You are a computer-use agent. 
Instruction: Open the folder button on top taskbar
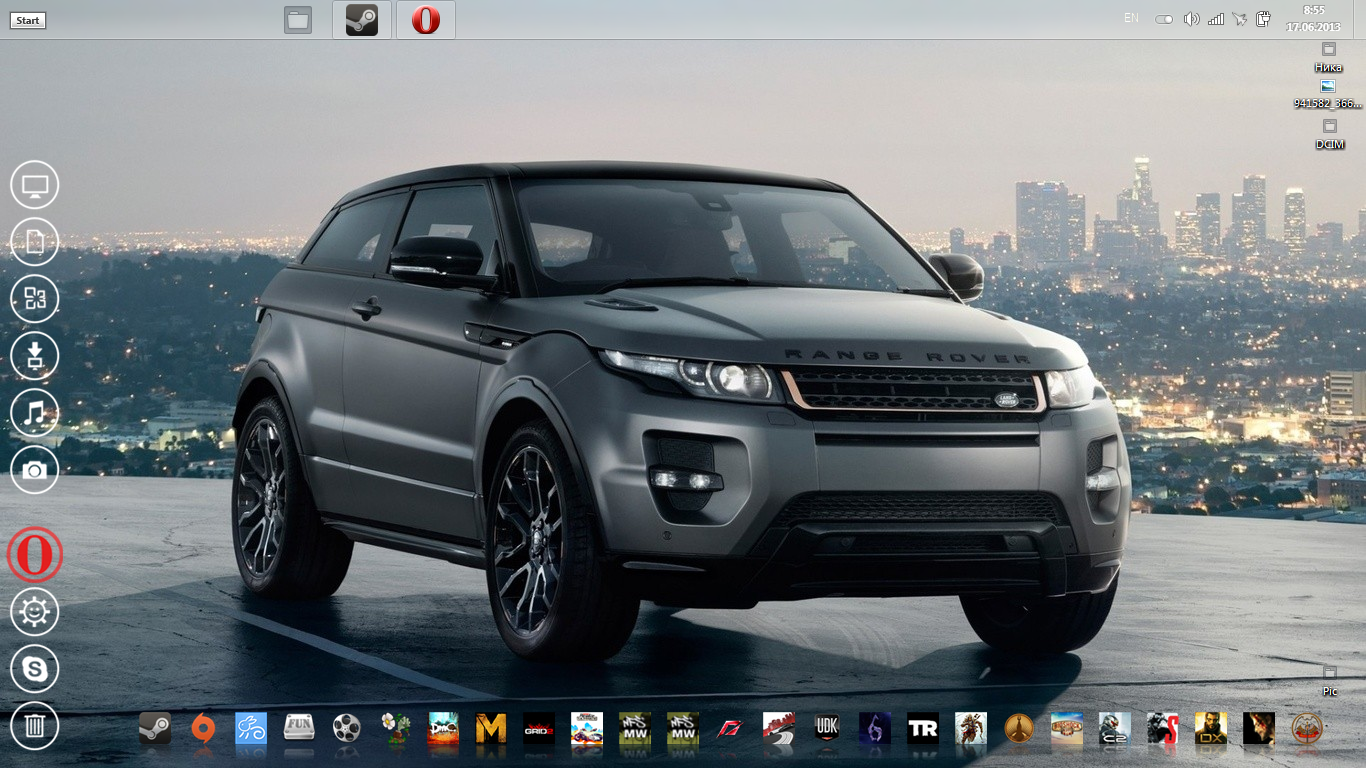(298, 19)
